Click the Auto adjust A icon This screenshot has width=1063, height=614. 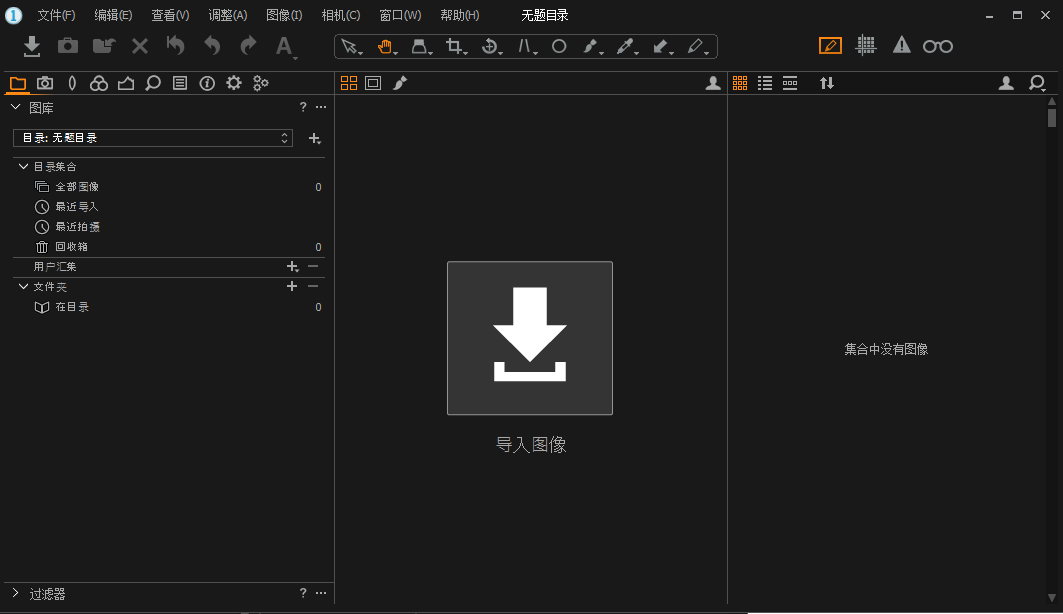coord(285,46)
